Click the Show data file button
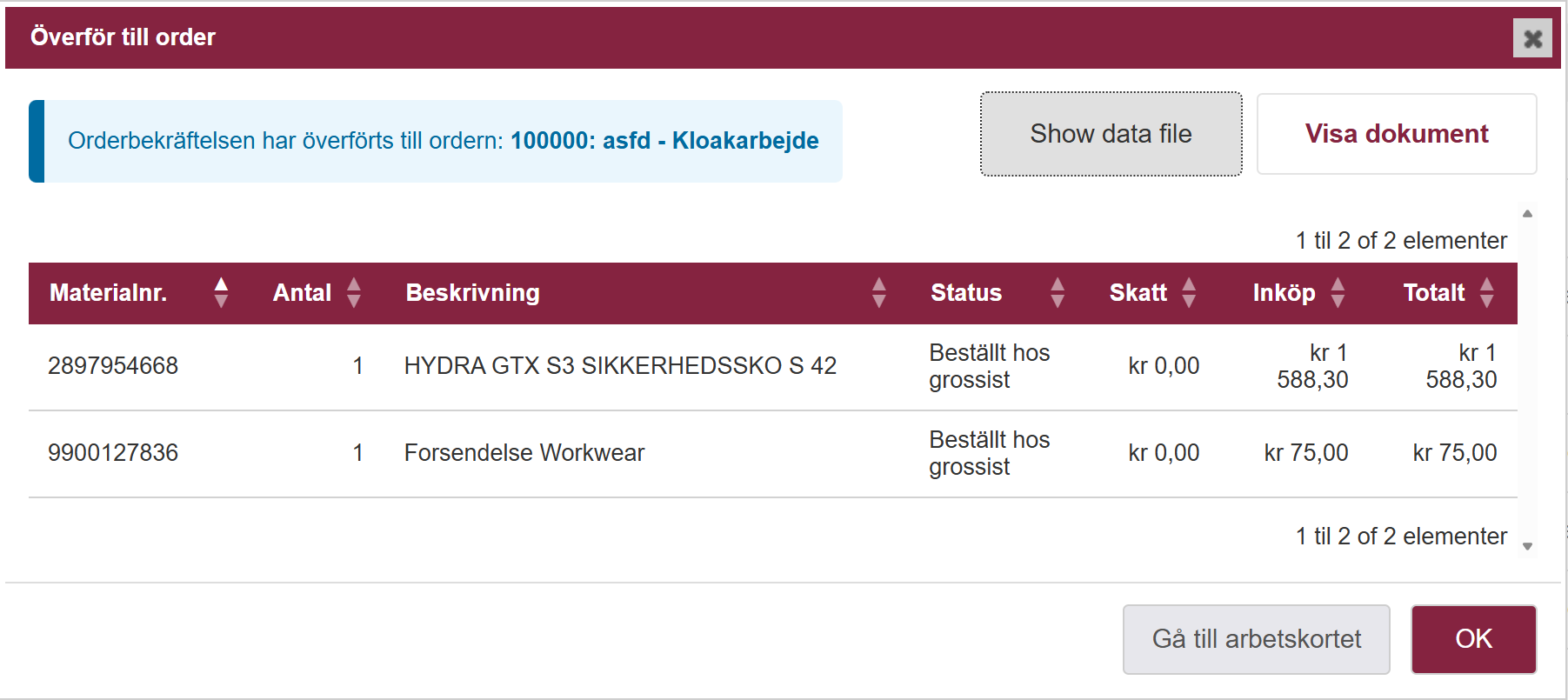 pos(1111,134)
